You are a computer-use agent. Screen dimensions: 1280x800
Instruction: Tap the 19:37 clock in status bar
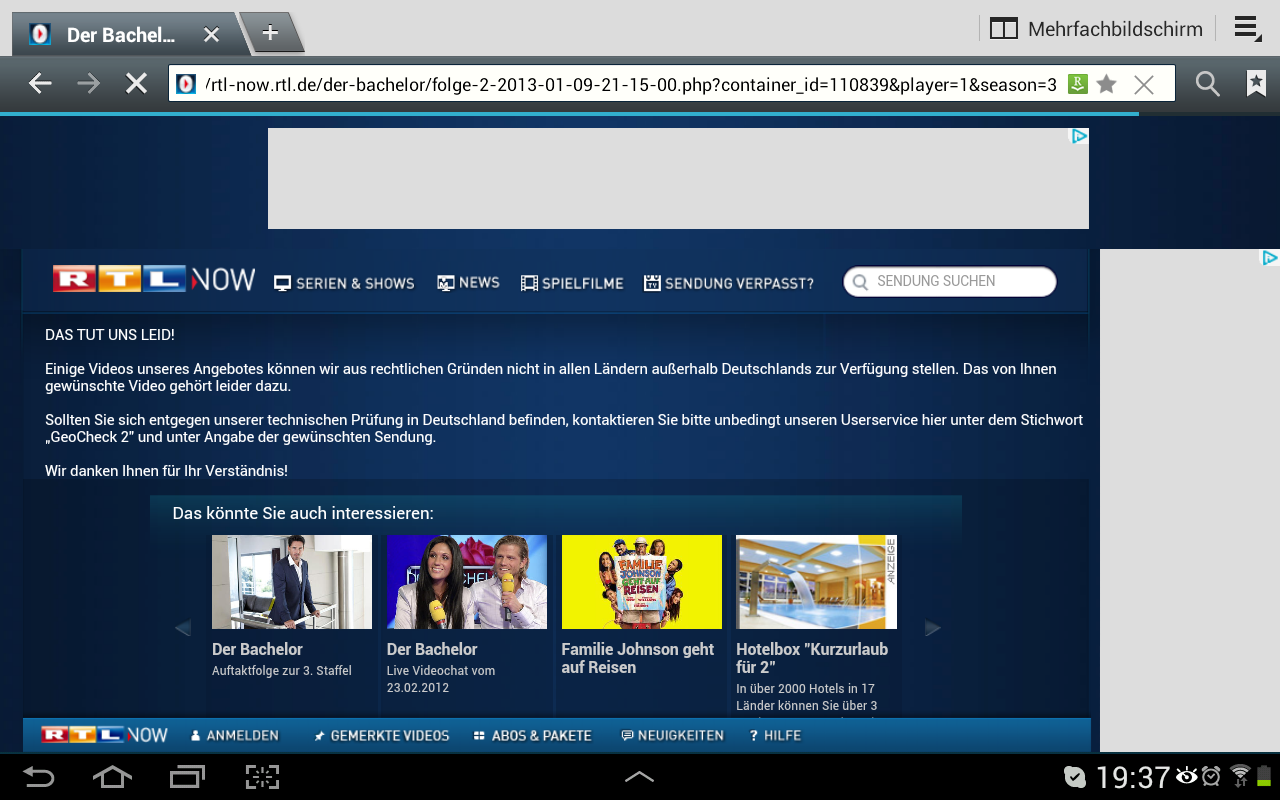1133,777
